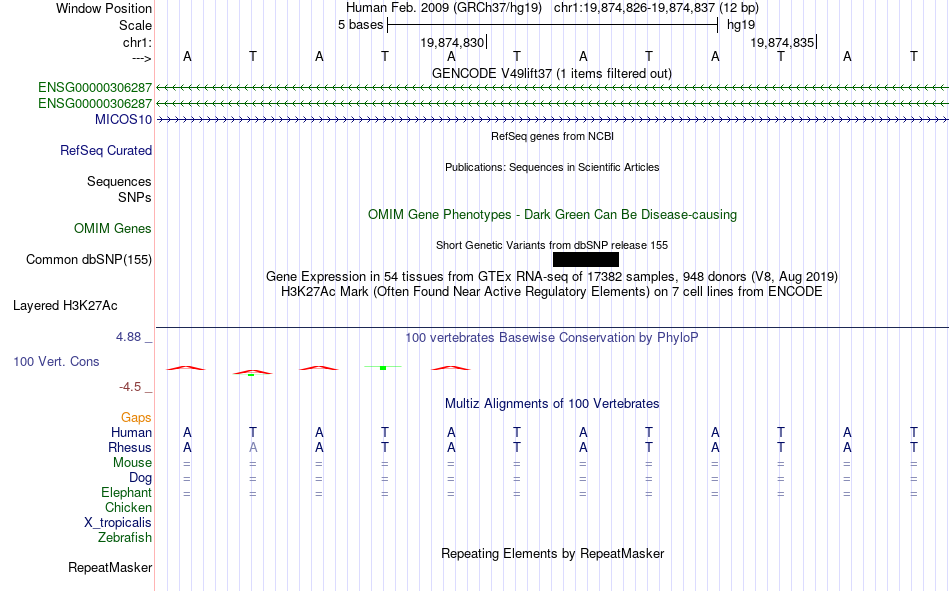Open the GENCODE V49lift37 track title
The height and width of the screenshot is (591, 950).
pyautogui.click(x=551, y=73)
